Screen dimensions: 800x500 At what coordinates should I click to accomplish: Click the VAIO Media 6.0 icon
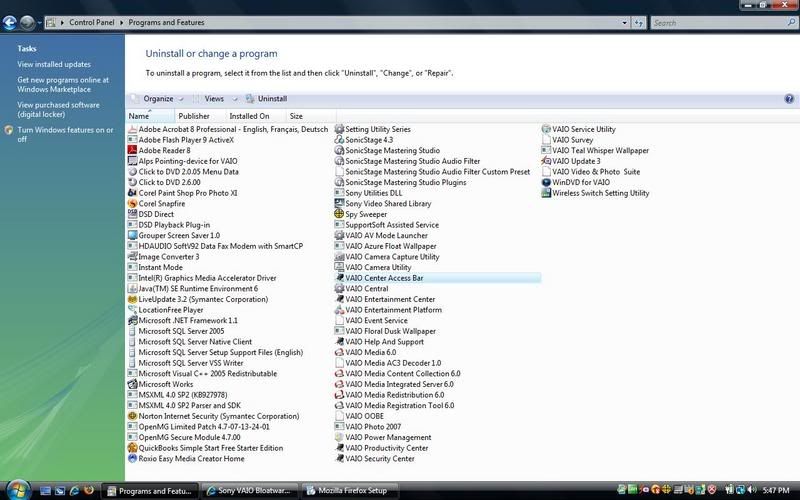[x=339, y=353]
